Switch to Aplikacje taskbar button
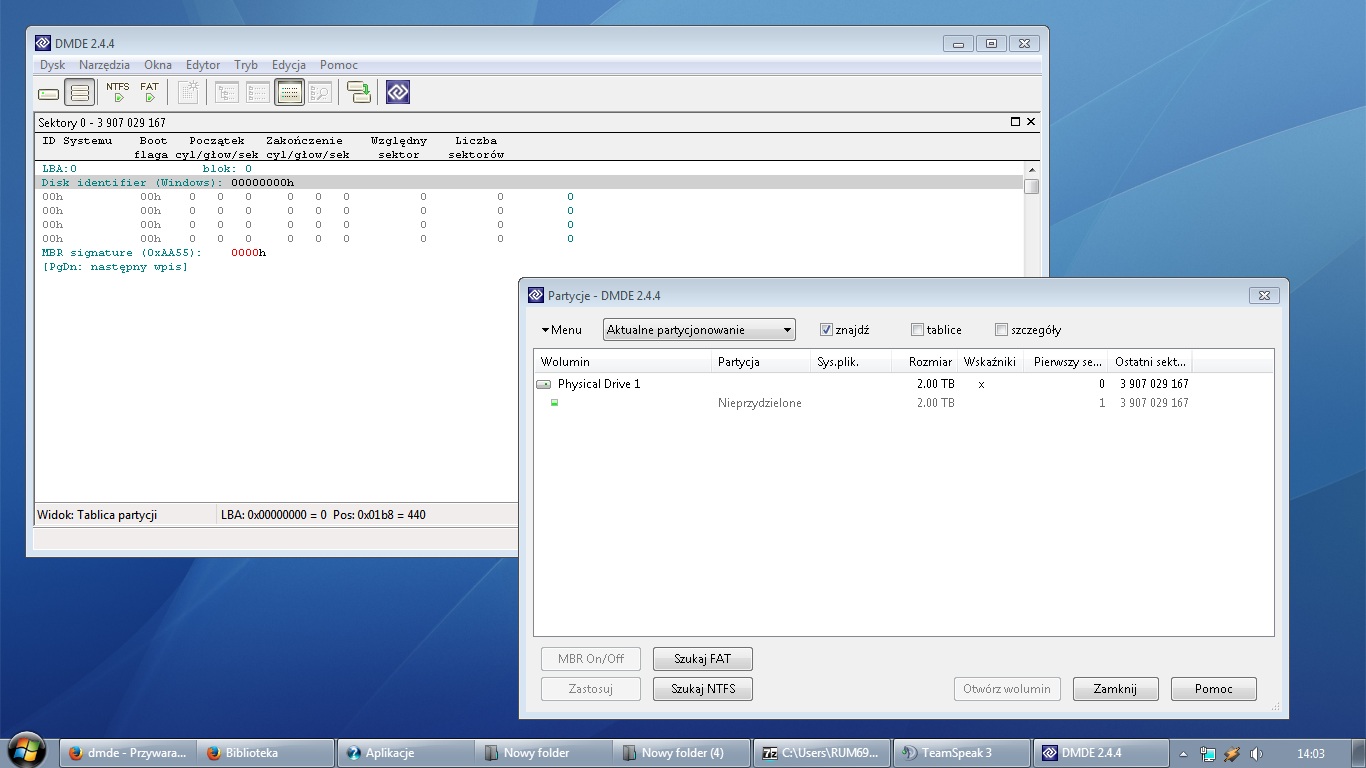Image resolution: width=1366 pixels, height=768 pixels. coord(404,753)
